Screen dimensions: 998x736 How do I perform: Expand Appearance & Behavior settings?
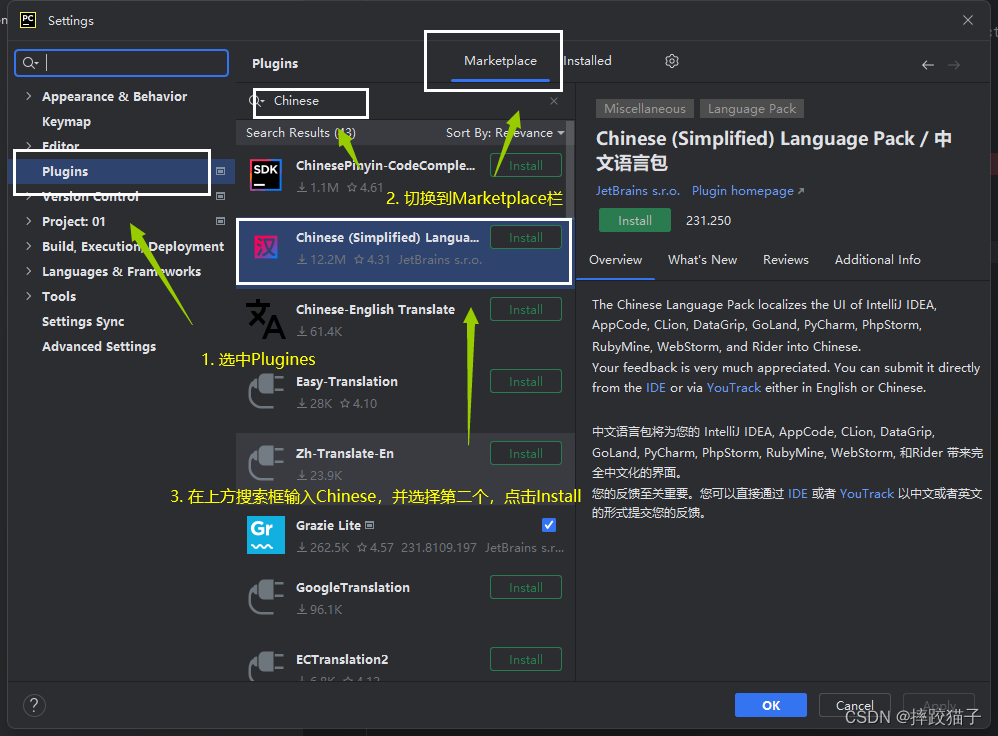[x=28, y=96]
